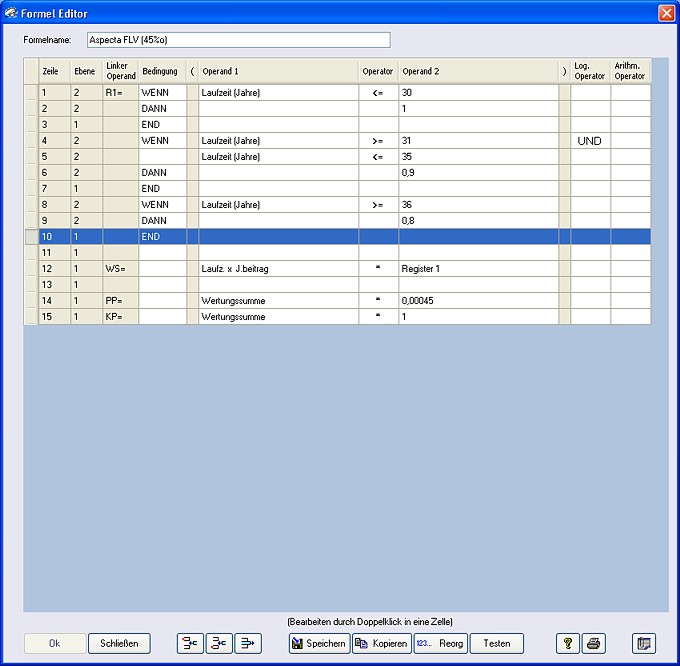Click the second row-structure icon button

point(219,643)
